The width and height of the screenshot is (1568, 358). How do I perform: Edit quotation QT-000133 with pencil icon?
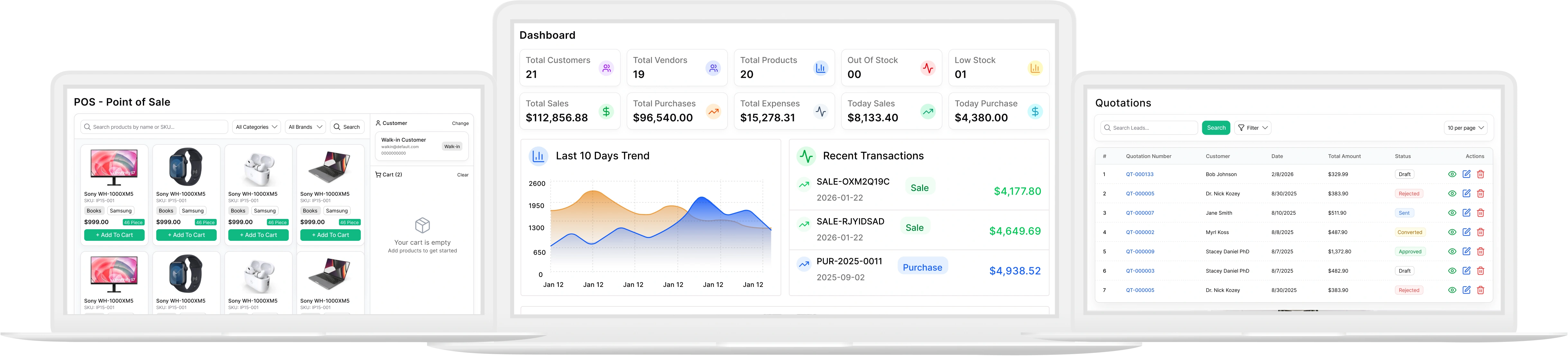[x=1466, y=174]
